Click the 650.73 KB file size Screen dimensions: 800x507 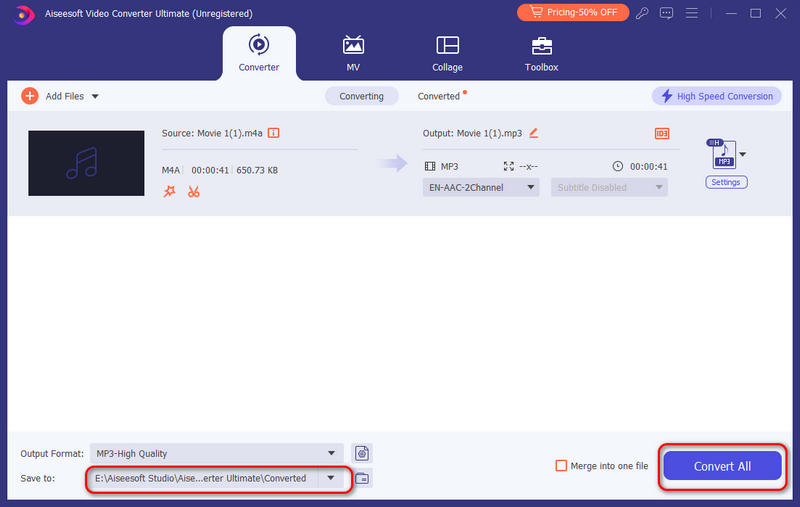click(x=257, y=170)
